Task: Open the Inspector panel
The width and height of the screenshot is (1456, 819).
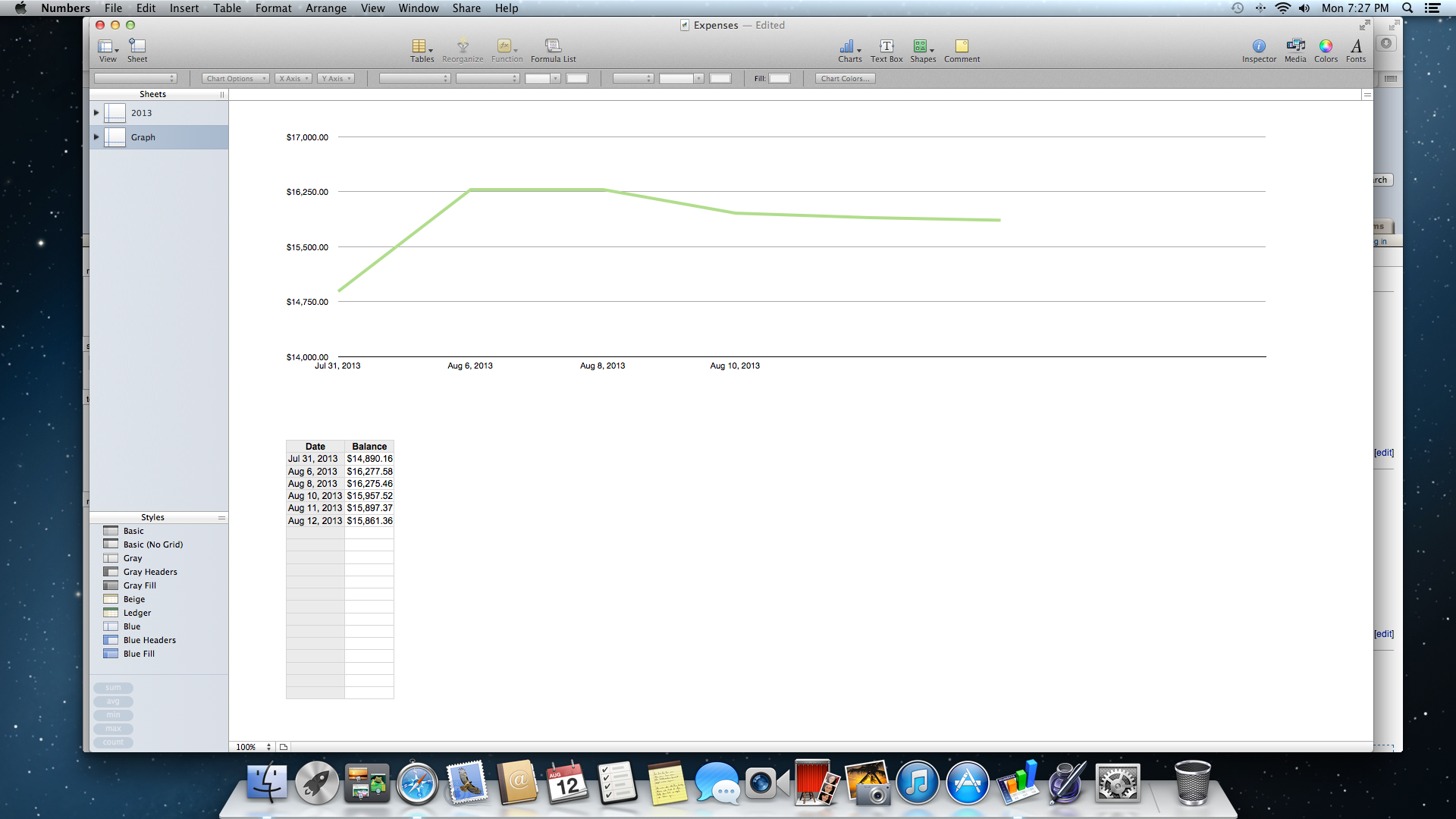Action: (1258, 49)
